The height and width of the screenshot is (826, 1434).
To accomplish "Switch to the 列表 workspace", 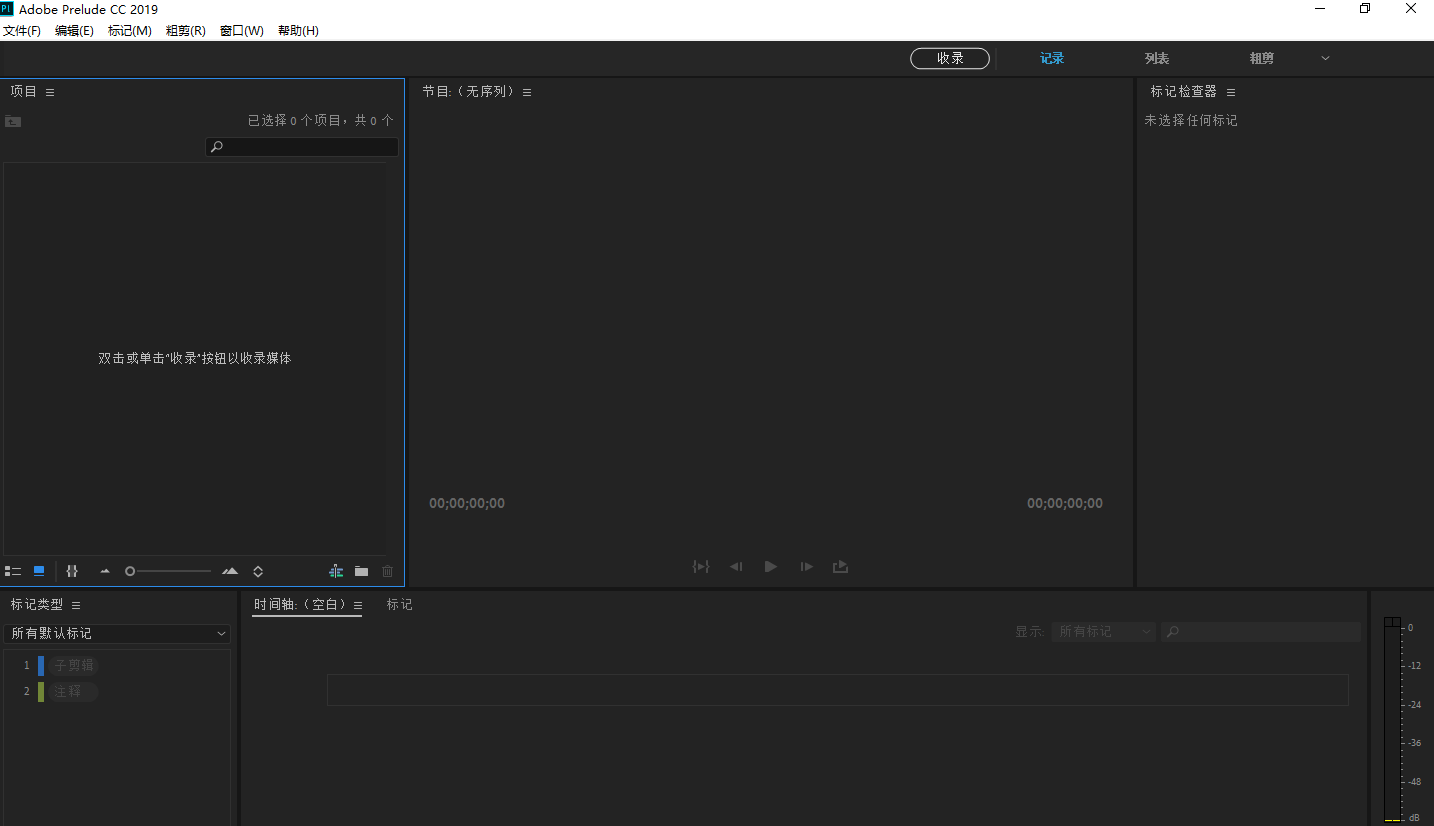I will (1156, 58).
